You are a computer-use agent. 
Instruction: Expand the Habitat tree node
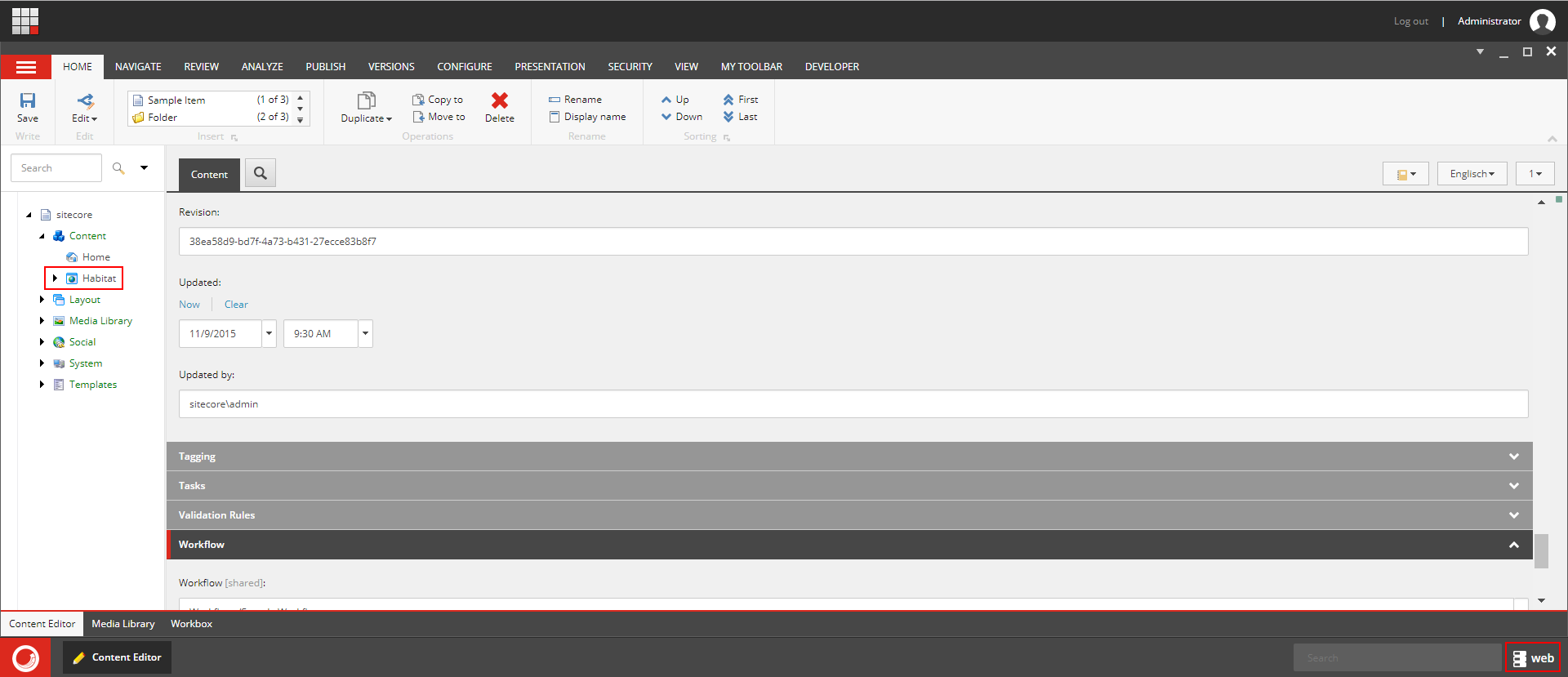pos(55,278)
